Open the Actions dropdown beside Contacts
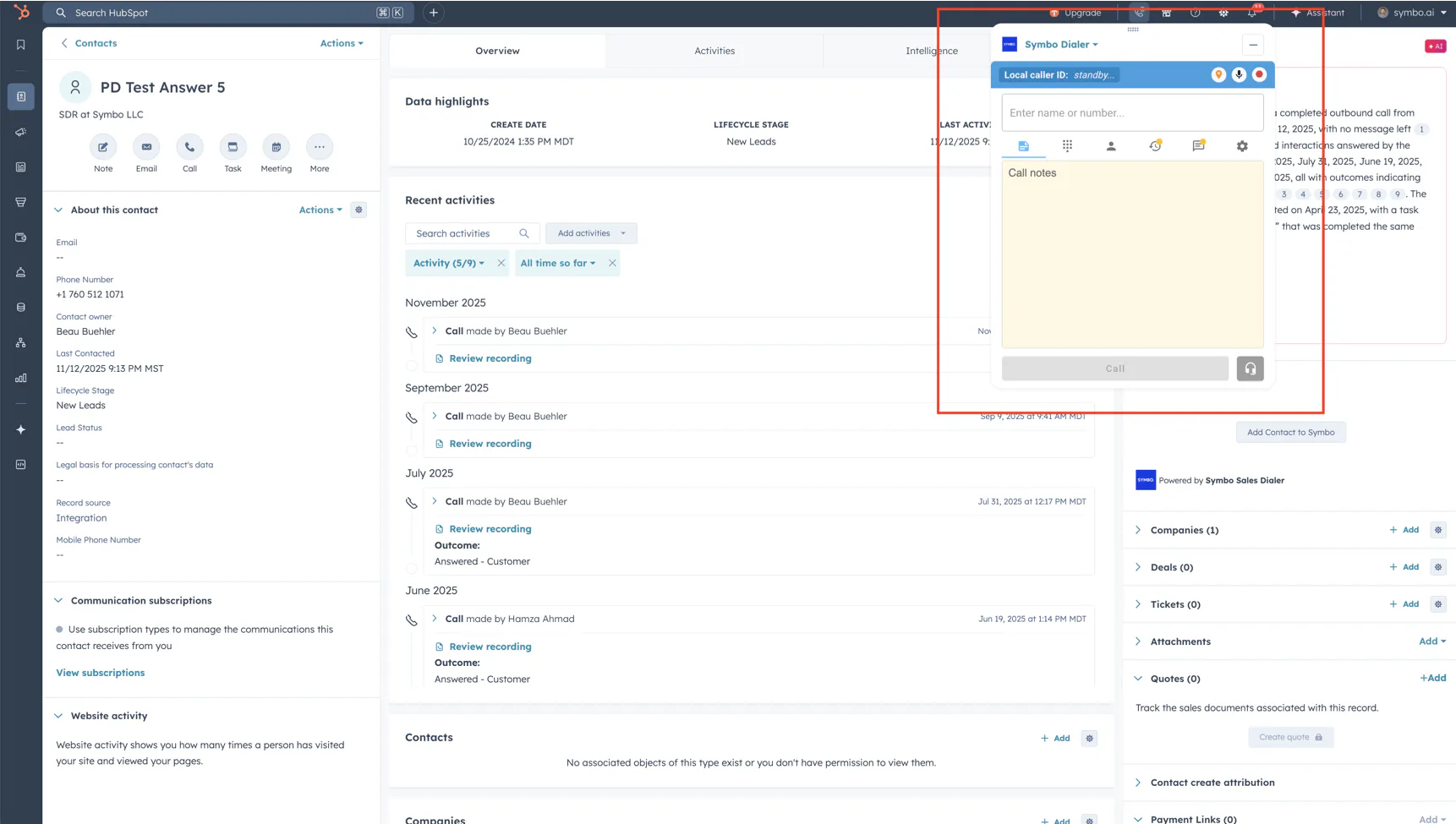The height and width of the screenshot is (824, 1456). [x=342, y=43]
